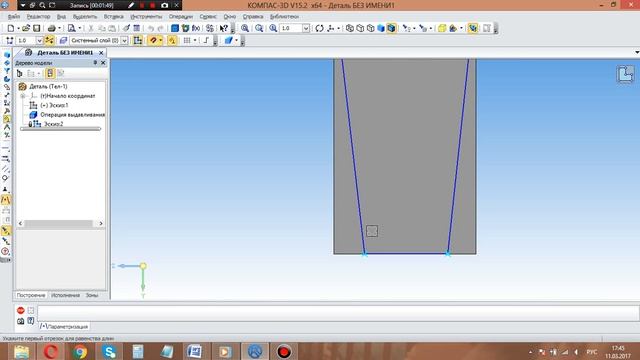Switch to shaded display mode
The width and height of the screenshot is (640, 360).
(381, 28)
